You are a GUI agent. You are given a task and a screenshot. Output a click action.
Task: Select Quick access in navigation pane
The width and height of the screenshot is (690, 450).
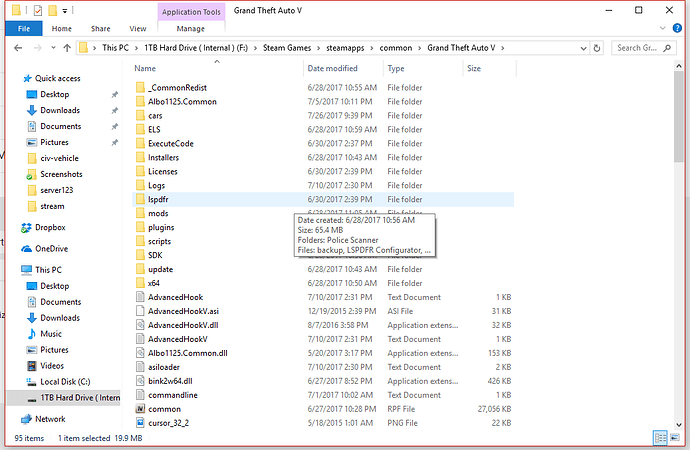coord(58,78)
